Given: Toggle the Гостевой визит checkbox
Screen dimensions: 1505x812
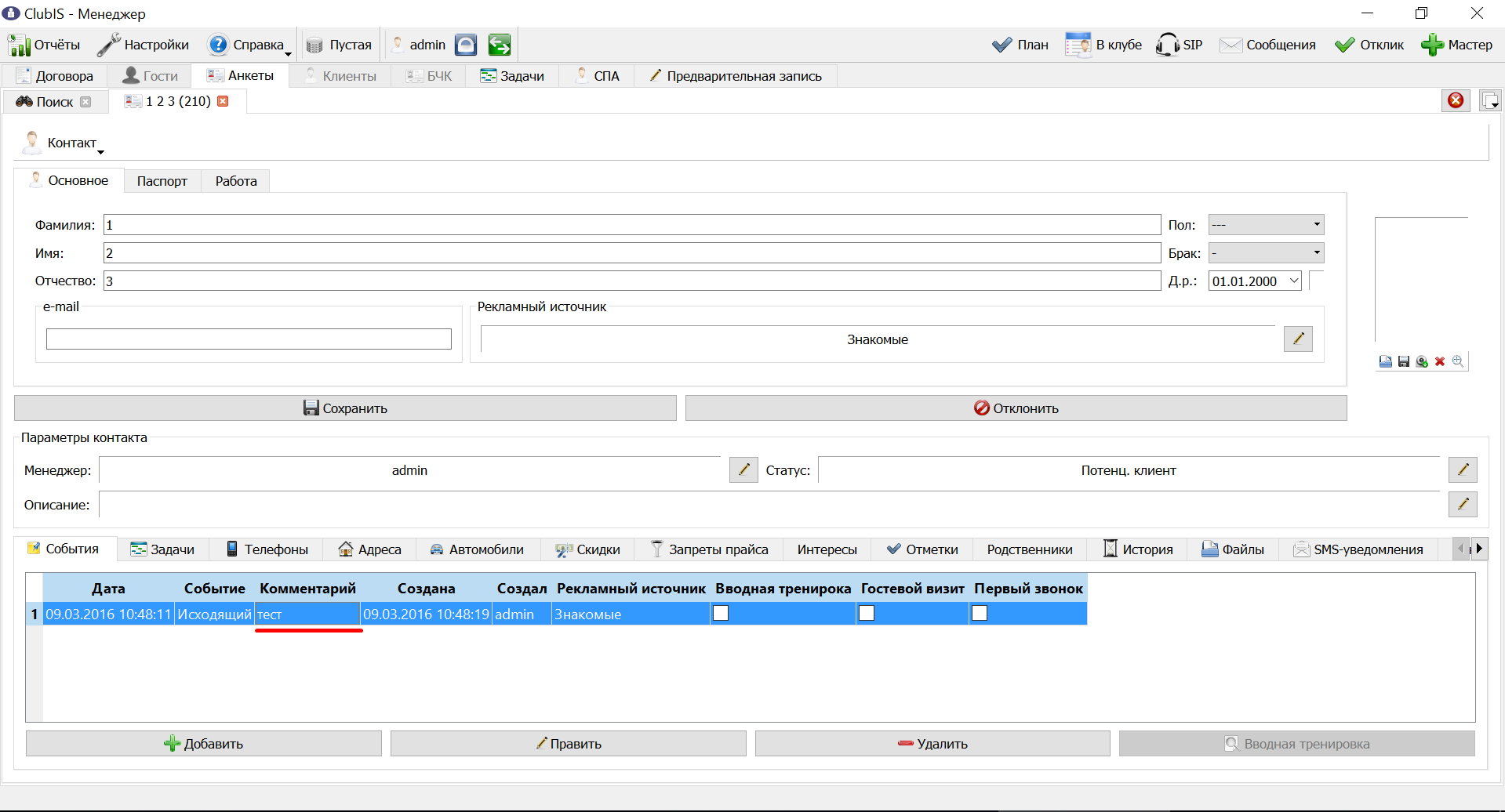Looking at the screenshot, I should click(867, 613).
